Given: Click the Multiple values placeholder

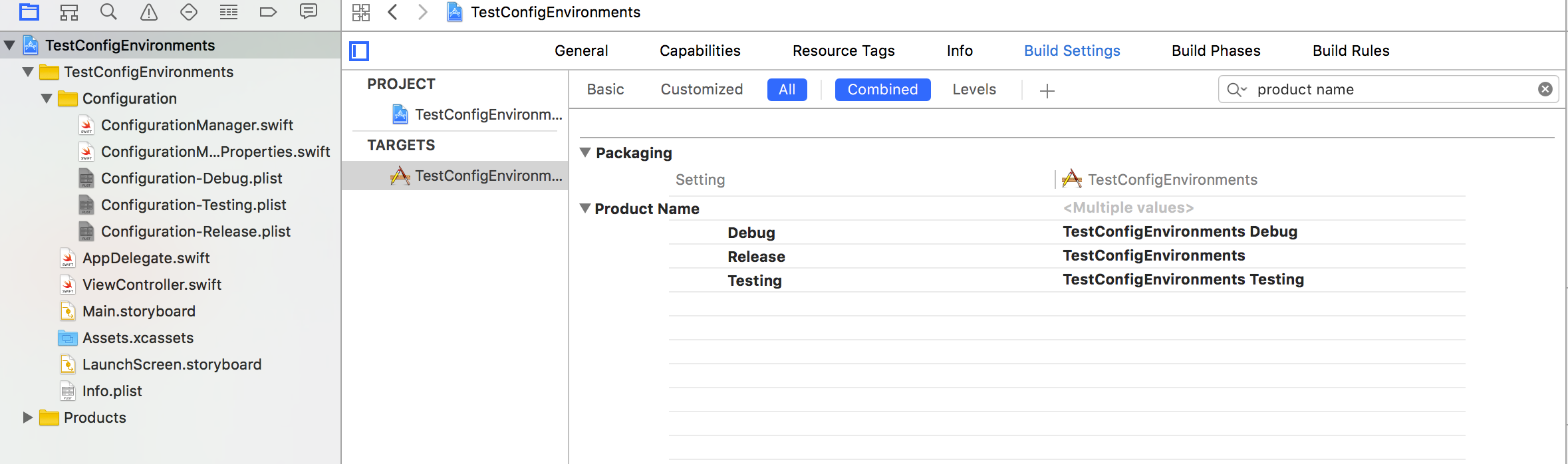Looking at the screenshot, I should click(1128, 207).
